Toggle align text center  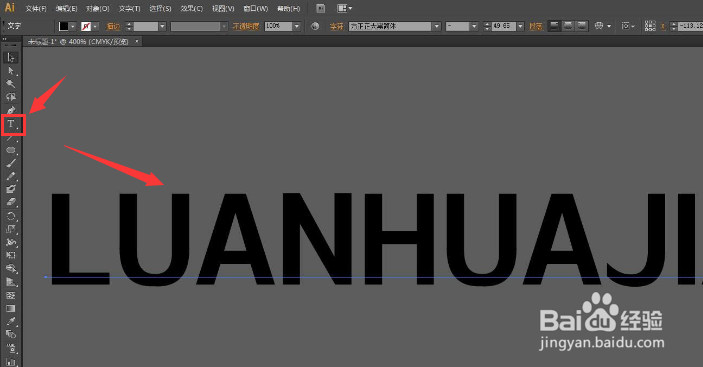click(568, 26)
